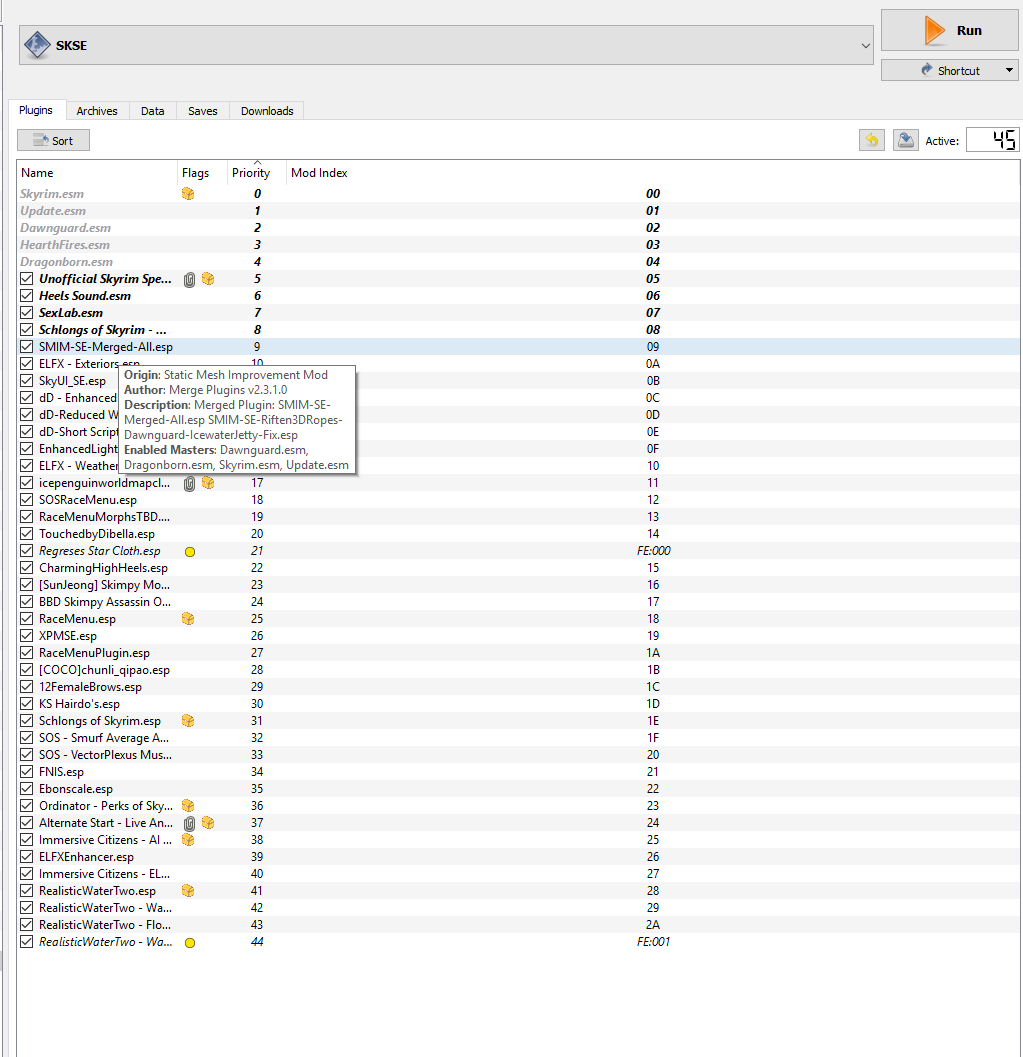The image size is (1023, 1057).
Task: Select the Dragonborn.esm row
Action: point(518,262)
